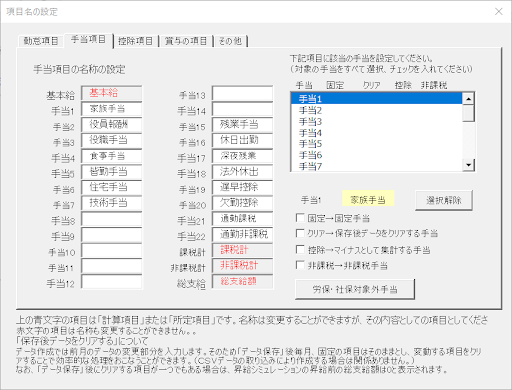
Task: Close the 項目名の設定 dialog
Action: 499,12
